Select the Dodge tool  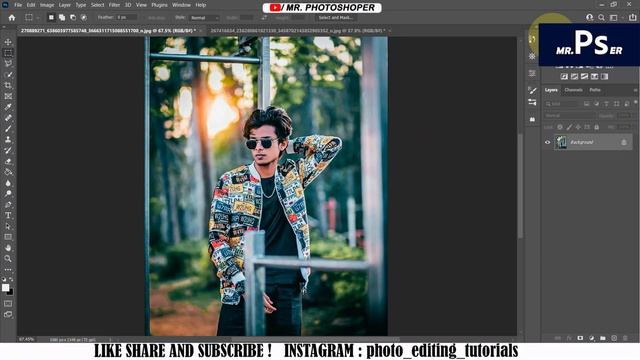(x=8, y=193)
